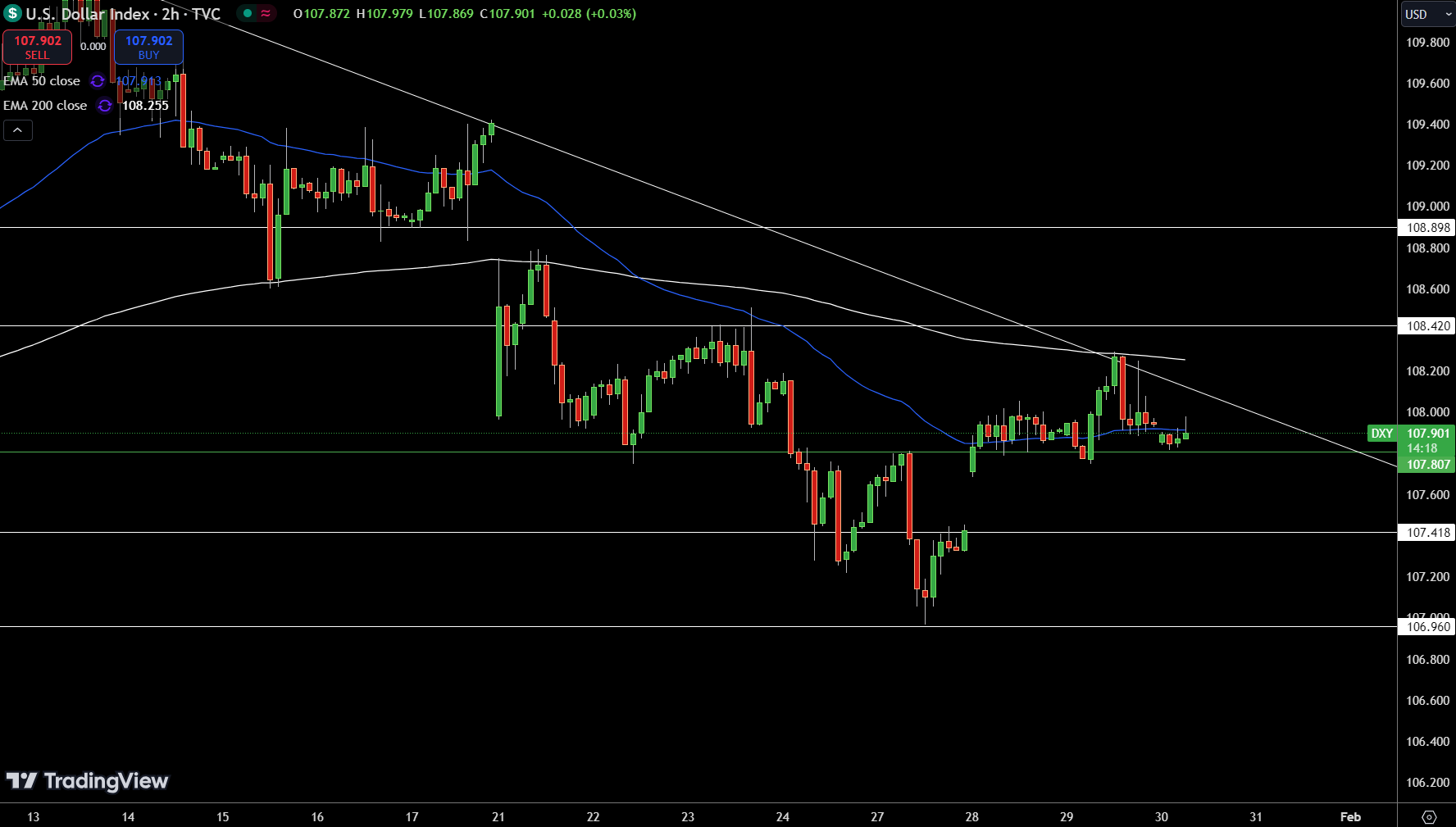Click the close value C107.901

(x=507, y=14)
